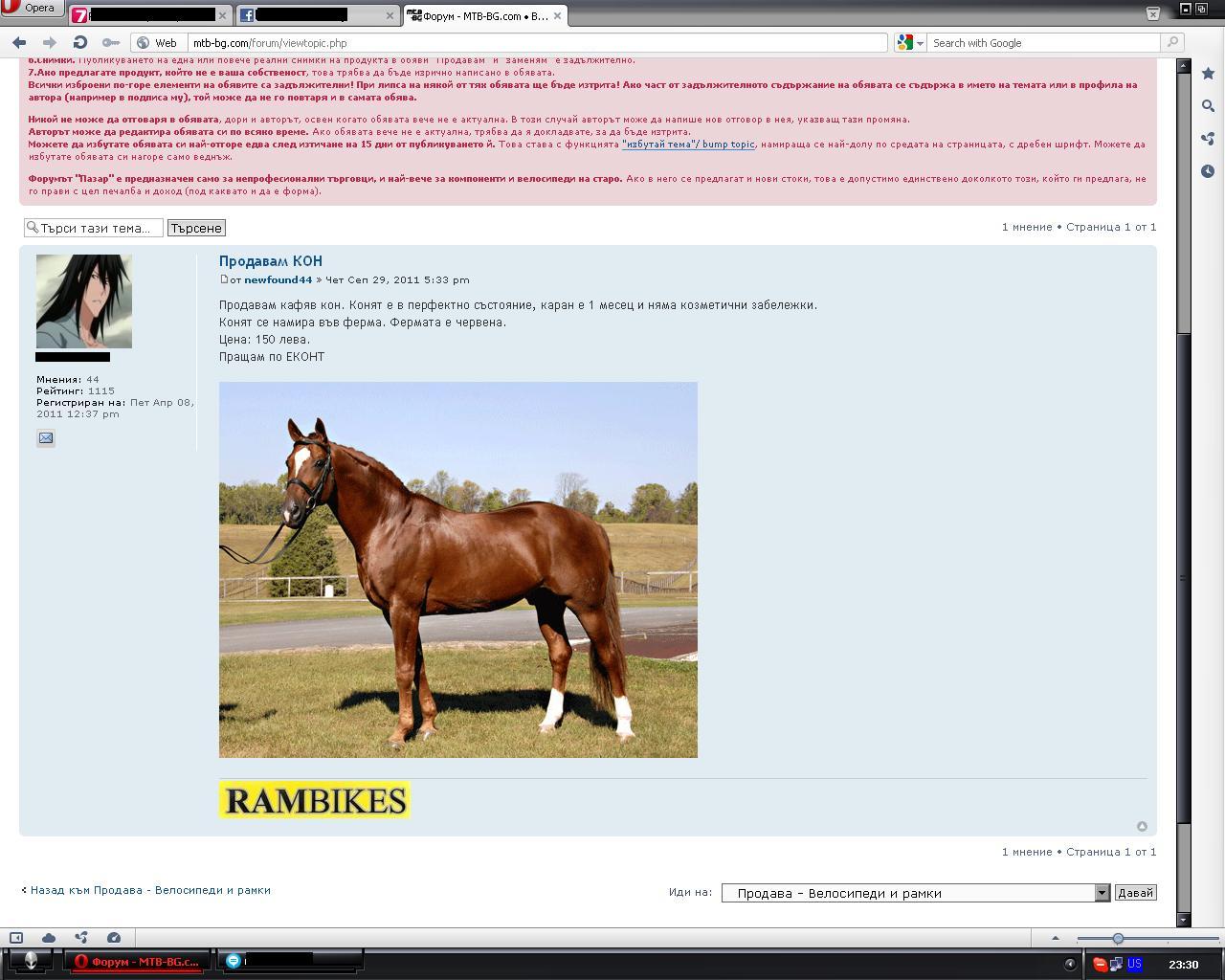Image resolution: width=1225 pixels, height=980 pixels.
Task: Open the Opera Unite panel icon
Action: [1208, 139]
